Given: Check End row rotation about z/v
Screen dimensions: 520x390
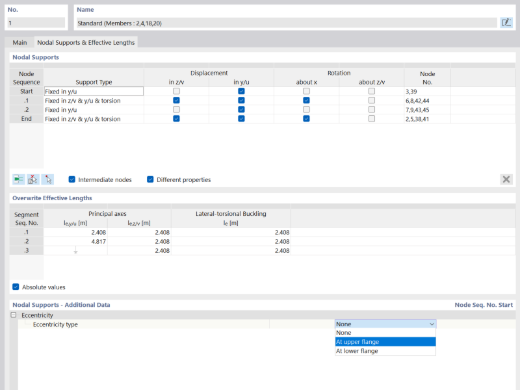Looking at the screenshot, I should coord(371,119).
